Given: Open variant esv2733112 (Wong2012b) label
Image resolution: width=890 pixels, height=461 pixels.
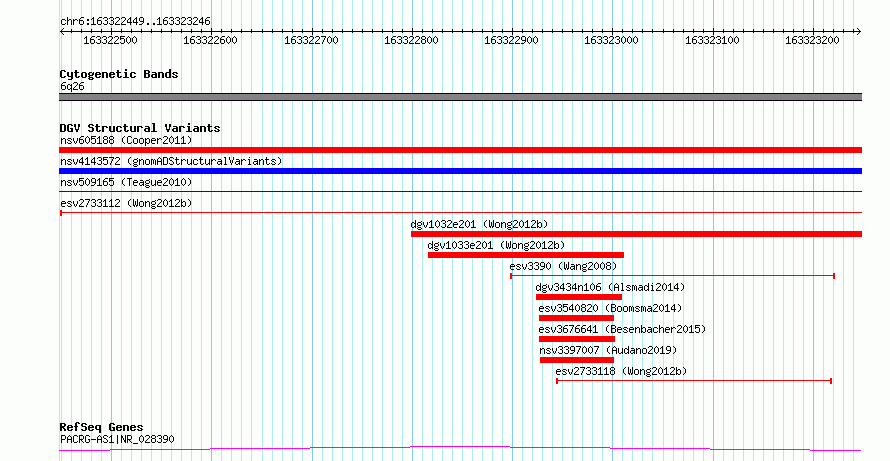Looking at the screenshot, I should [126, 203].
